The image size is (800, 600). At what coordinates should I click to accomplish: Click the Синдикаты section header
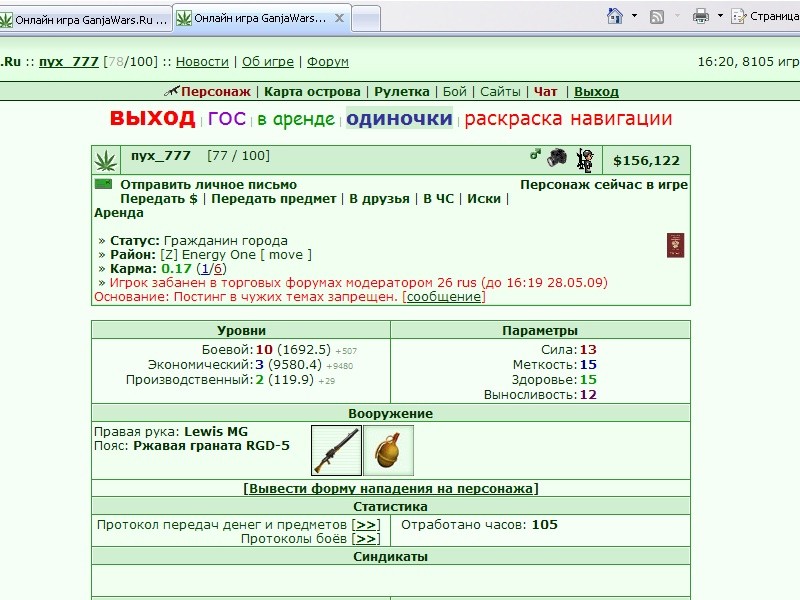pyautogui.click(x=391, y=557)
